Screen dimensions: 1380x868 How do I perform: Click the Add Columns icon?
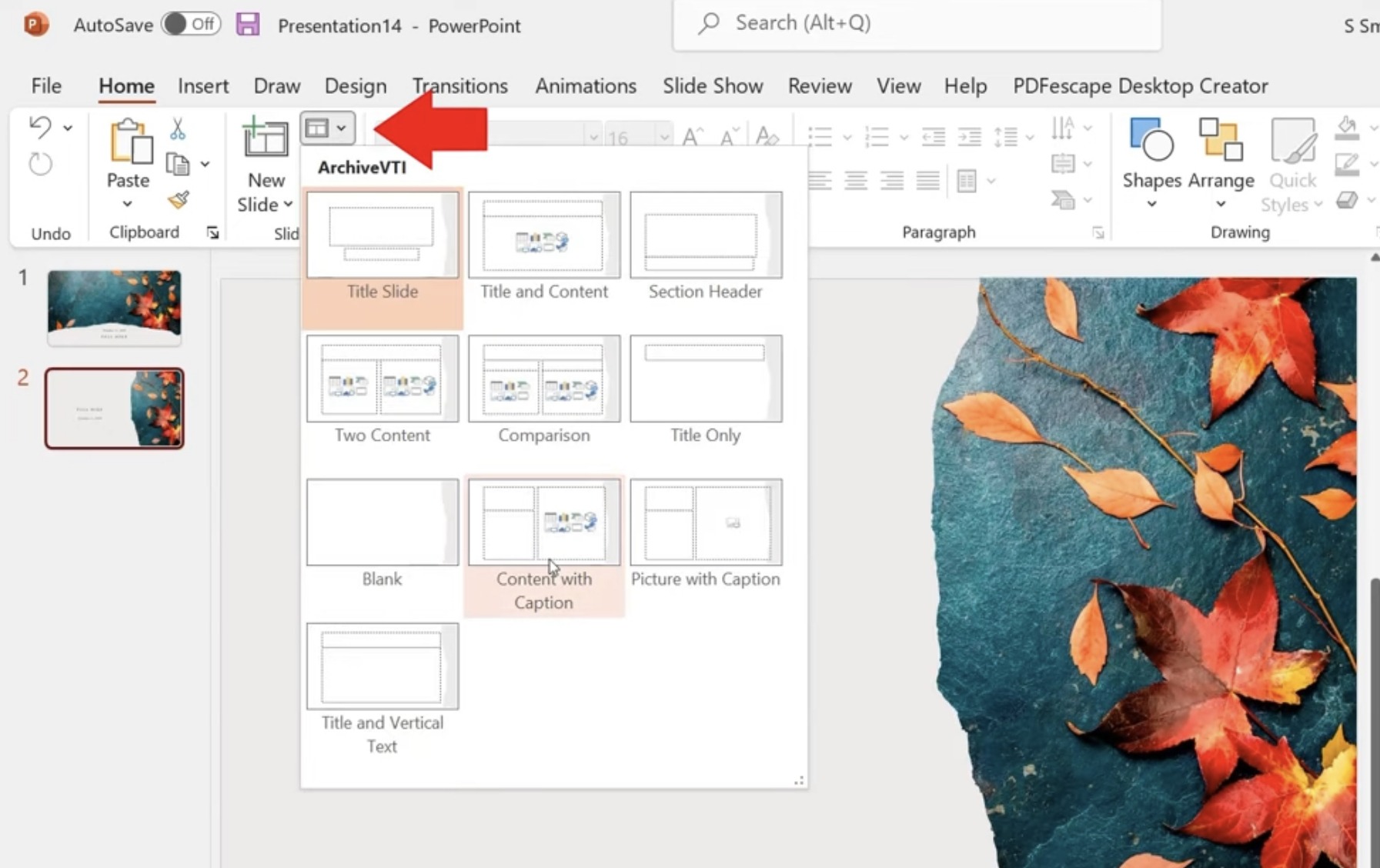point(967,181)
